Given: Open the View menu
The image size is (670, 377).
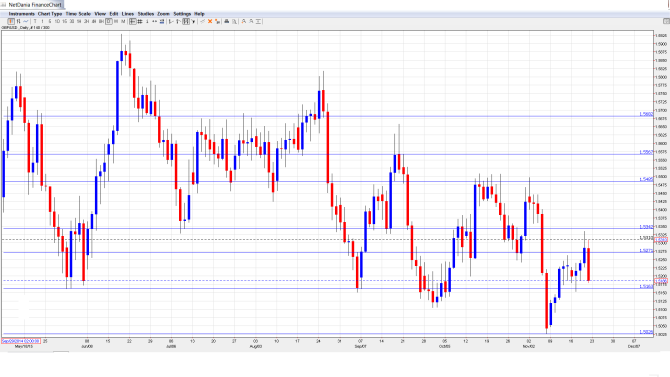Looking at the screenshot, I should 100,14.
